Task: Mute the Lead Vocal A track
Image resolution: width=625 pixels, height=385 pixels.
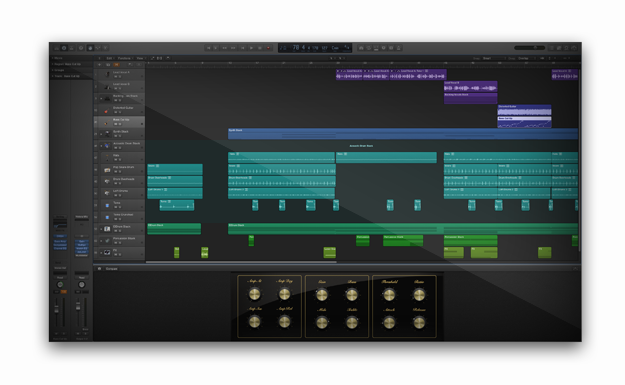Action: (x=116, y=77)
